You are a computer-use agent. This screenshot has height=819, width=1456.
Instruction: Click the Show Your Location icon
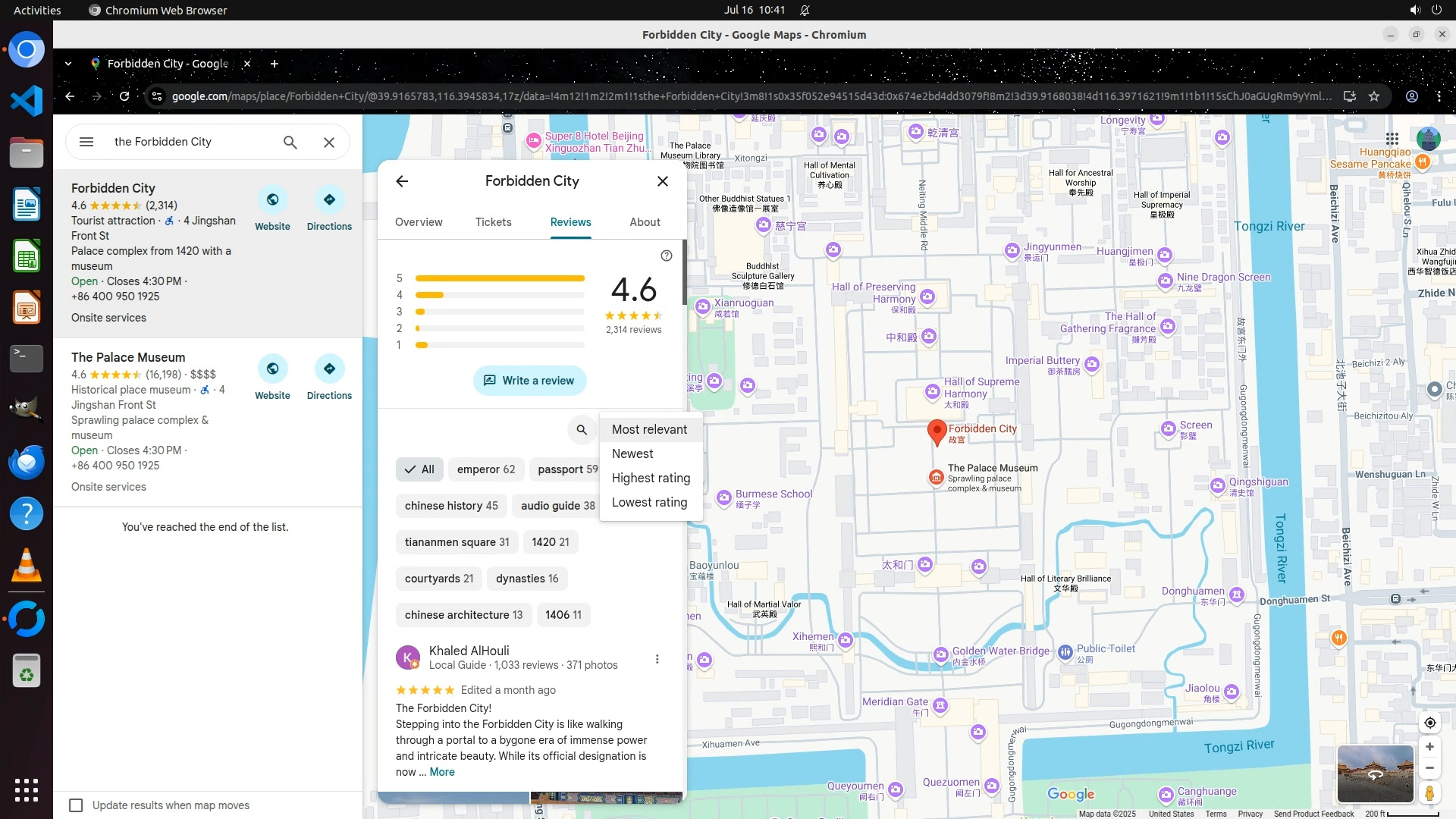[x=1429, y=723]
